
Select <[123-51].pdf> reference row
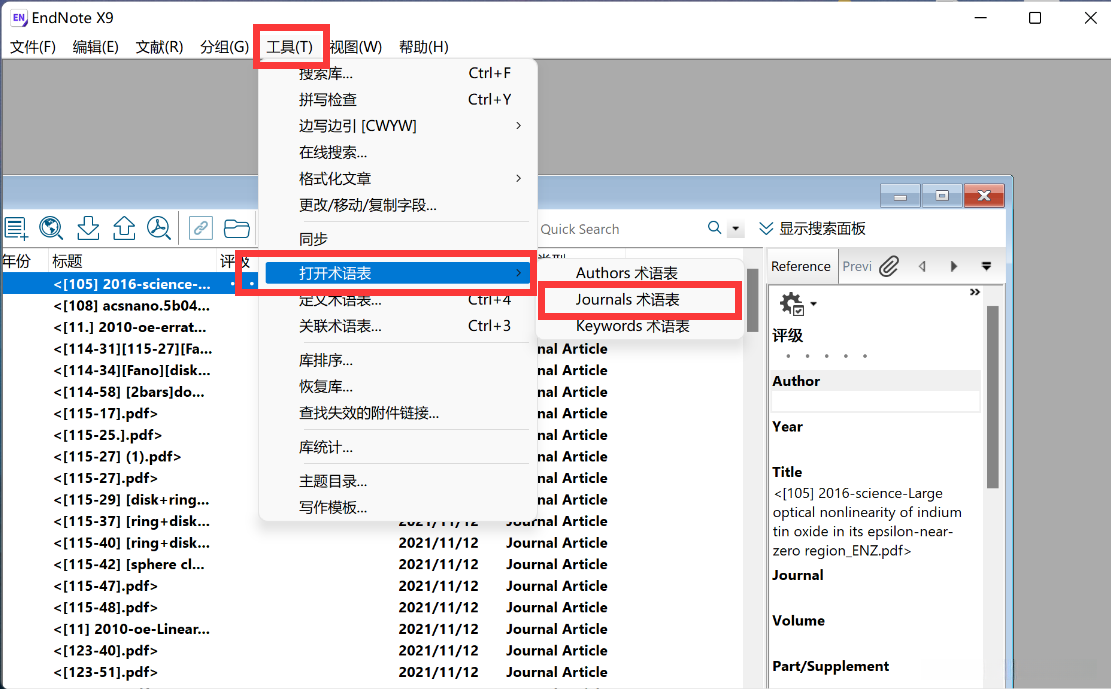pos(106,672)
